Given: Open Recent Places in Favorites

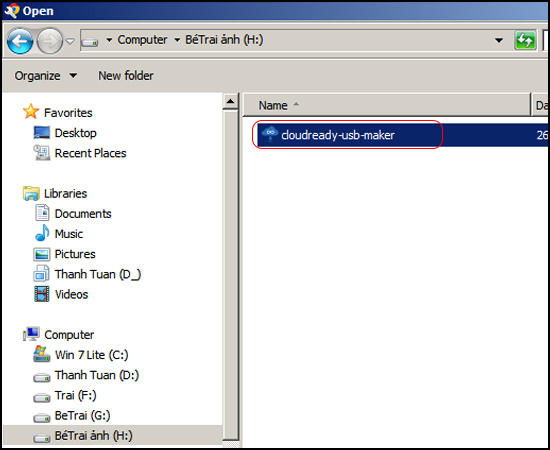Looking at the screenshot, I should tap(90, 153).
